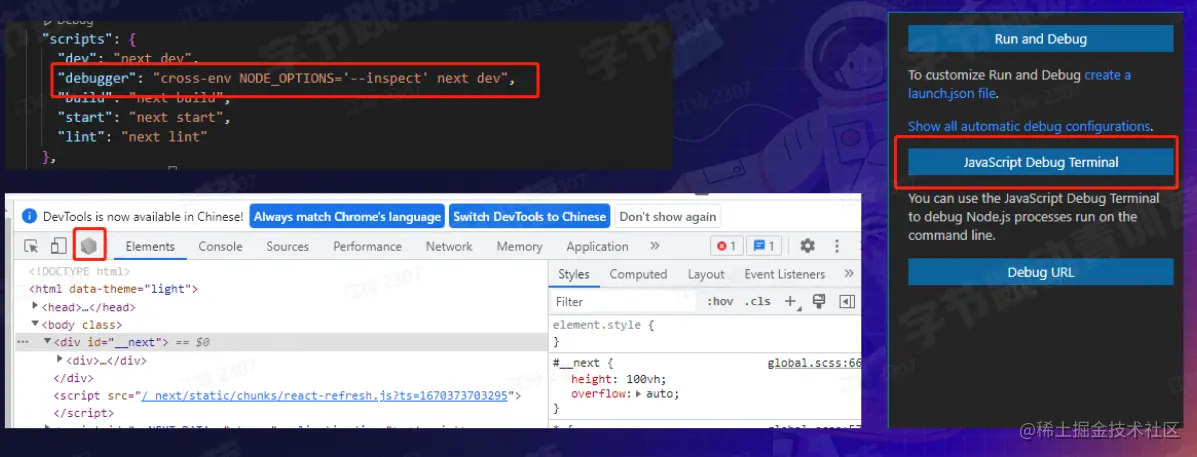Select the html data-theme light line
The width and height of the screenshot is (1197, 457).
113,289
